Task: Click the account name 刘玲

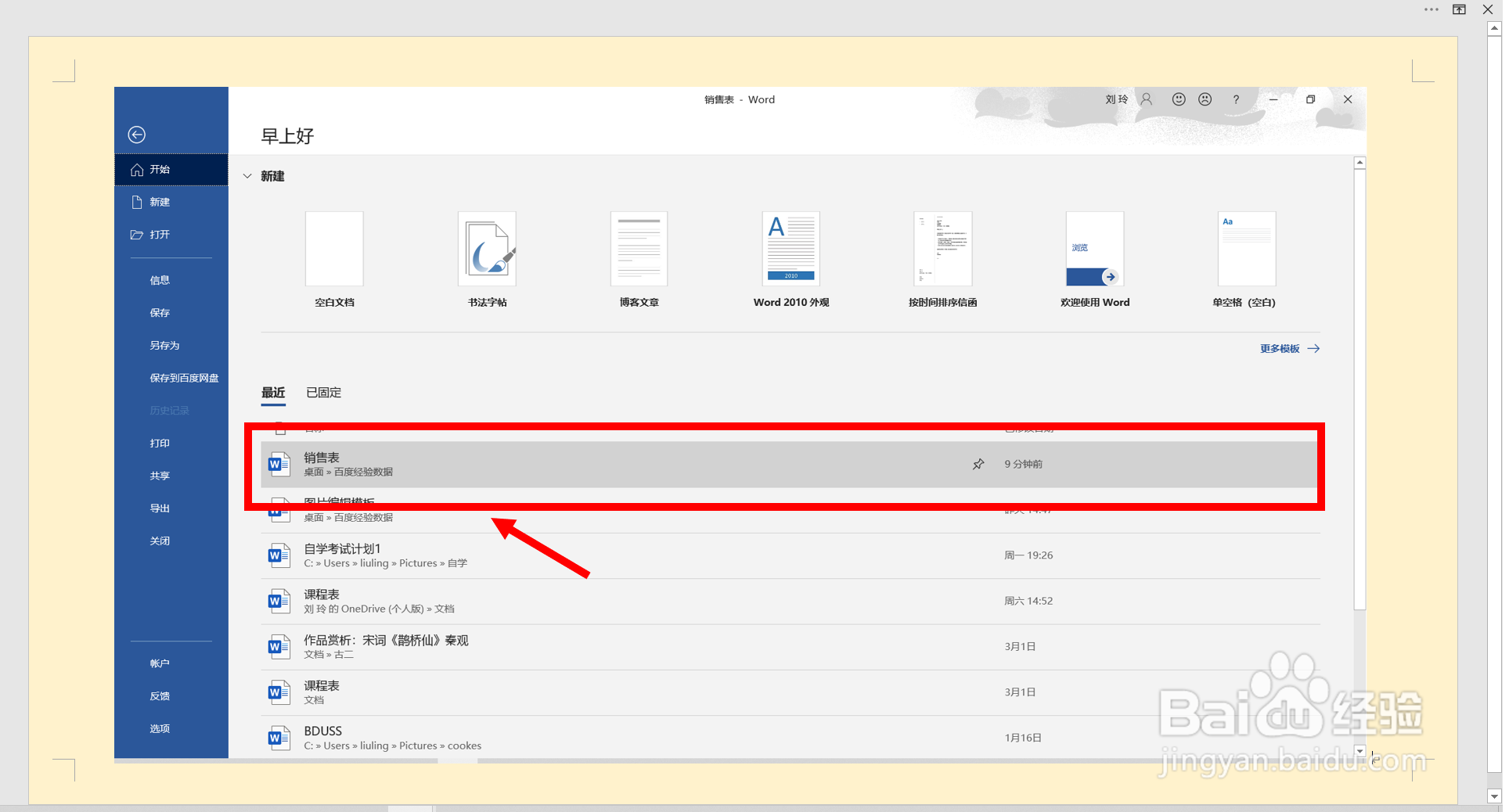Action: coord(1116,100)
